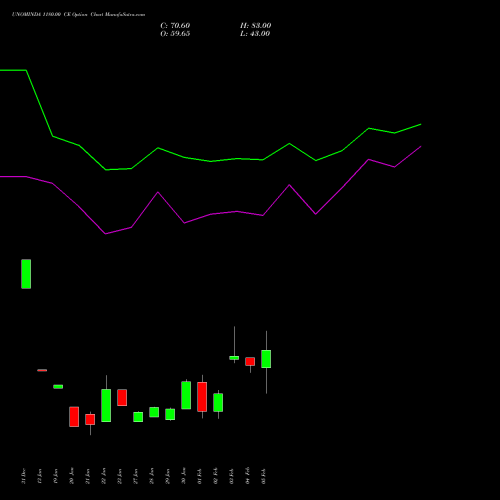Click the '27 Jan' date label
Screen dimensions: 500x500
(136, 476)
